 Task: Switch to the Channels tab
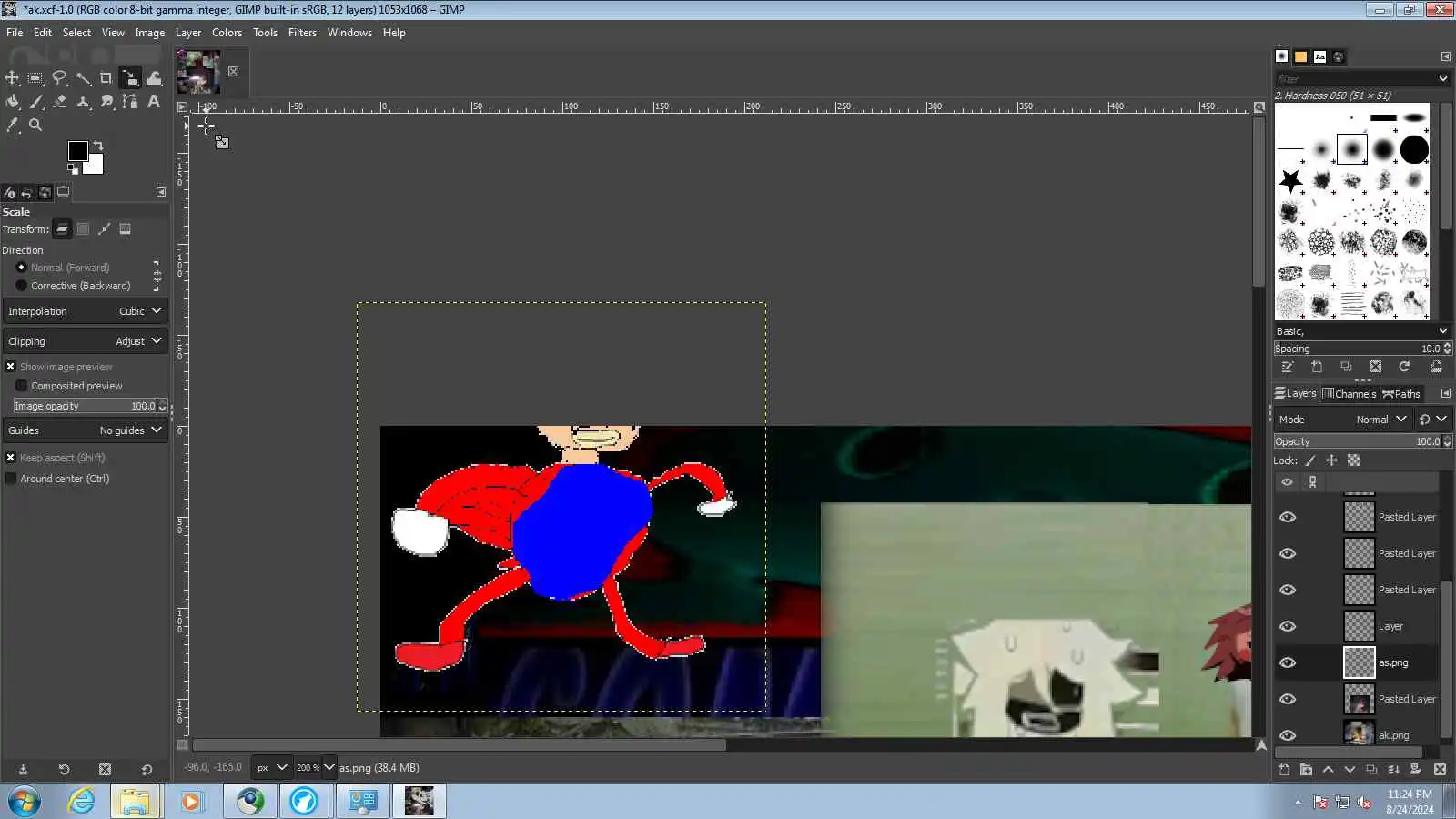pyautogui.click(x=1349, y=394)
